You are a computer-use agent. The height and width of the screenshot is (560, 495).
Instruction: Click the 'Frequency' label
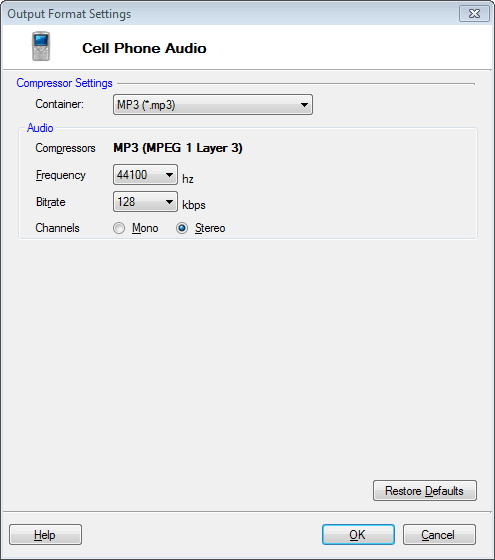[61, 175]
